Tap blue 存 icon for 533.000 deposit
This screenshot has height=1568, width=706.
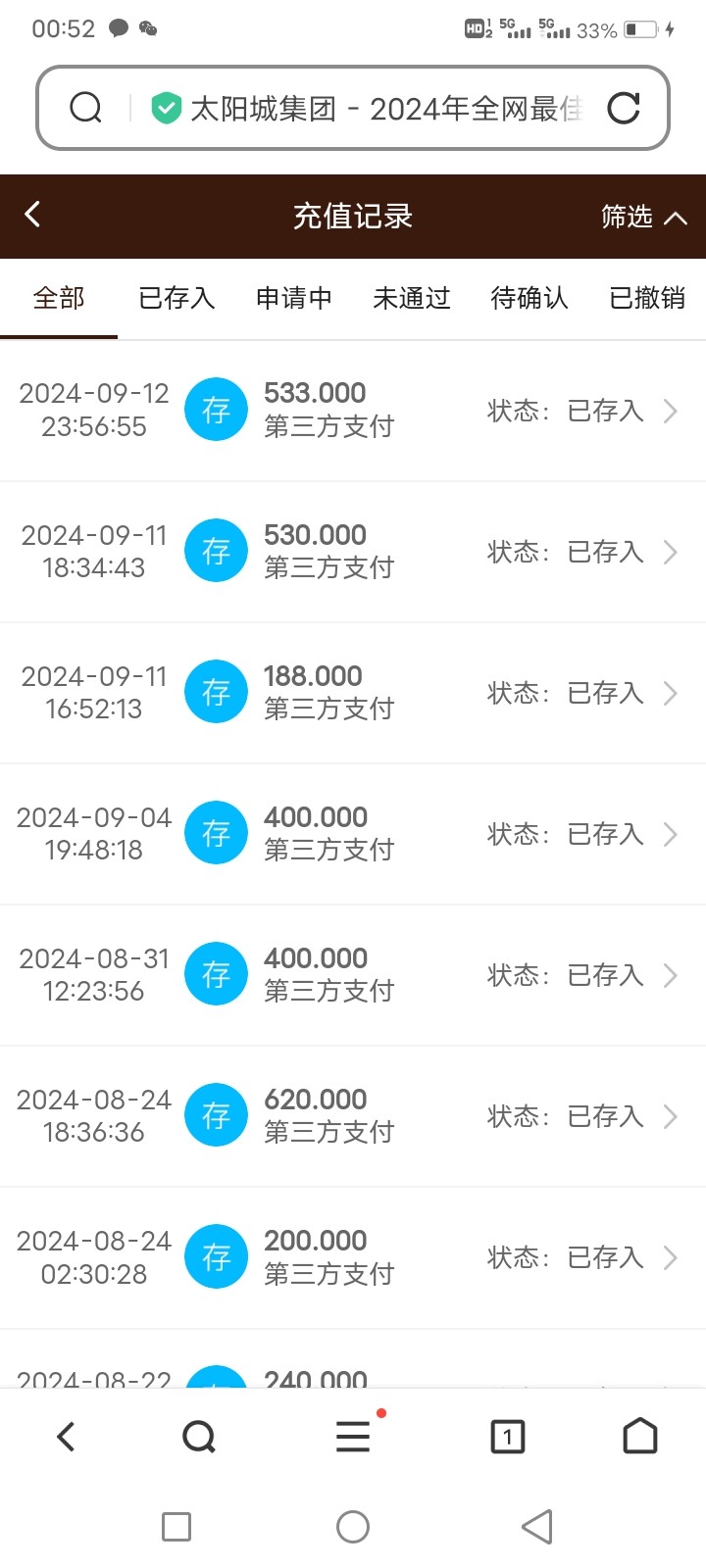coord(216,410)
